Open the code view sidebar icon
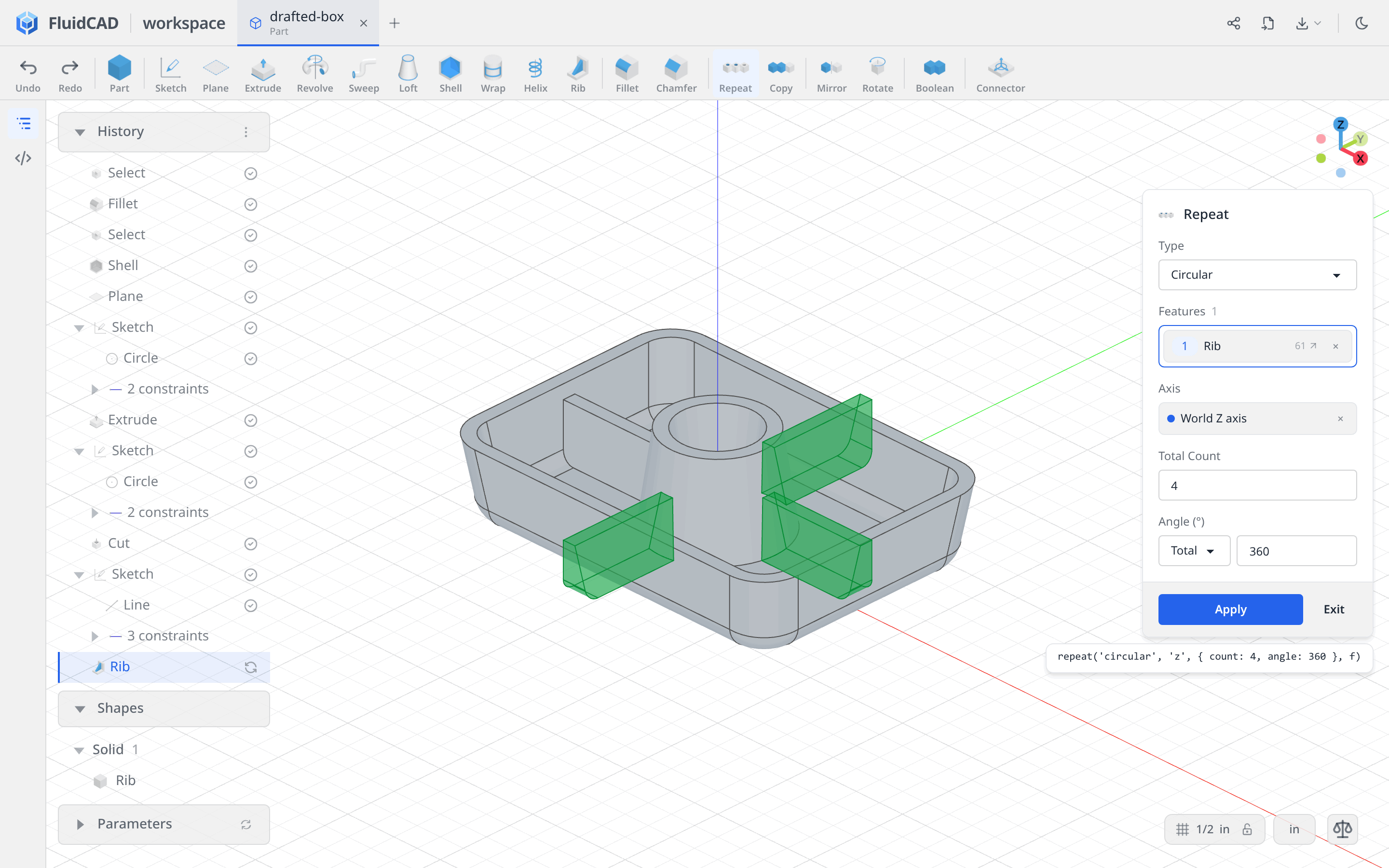 [x=23, y=158]
